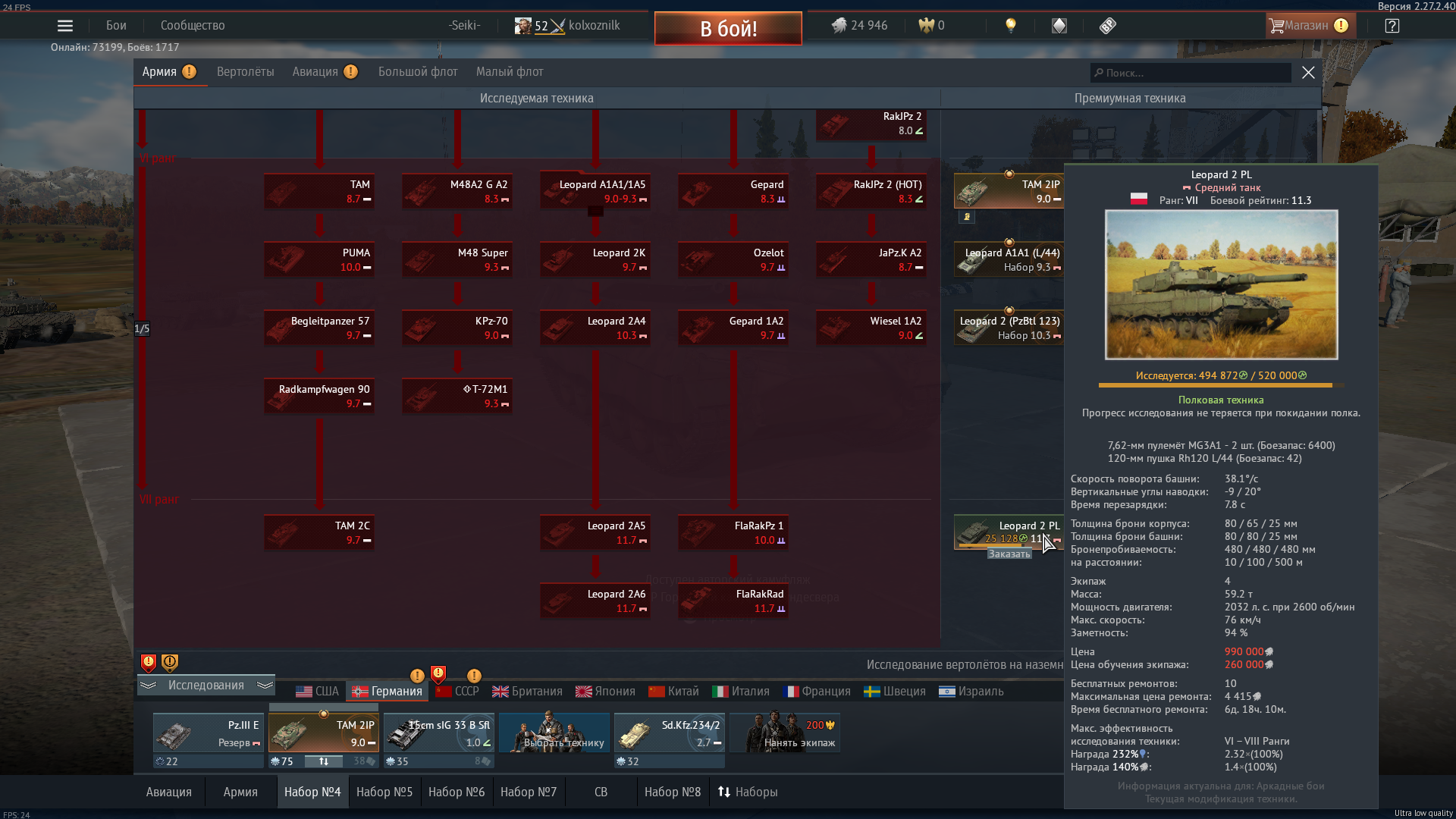Click the swap arrows under TAM 2IP slot

(x=324, y=761)
